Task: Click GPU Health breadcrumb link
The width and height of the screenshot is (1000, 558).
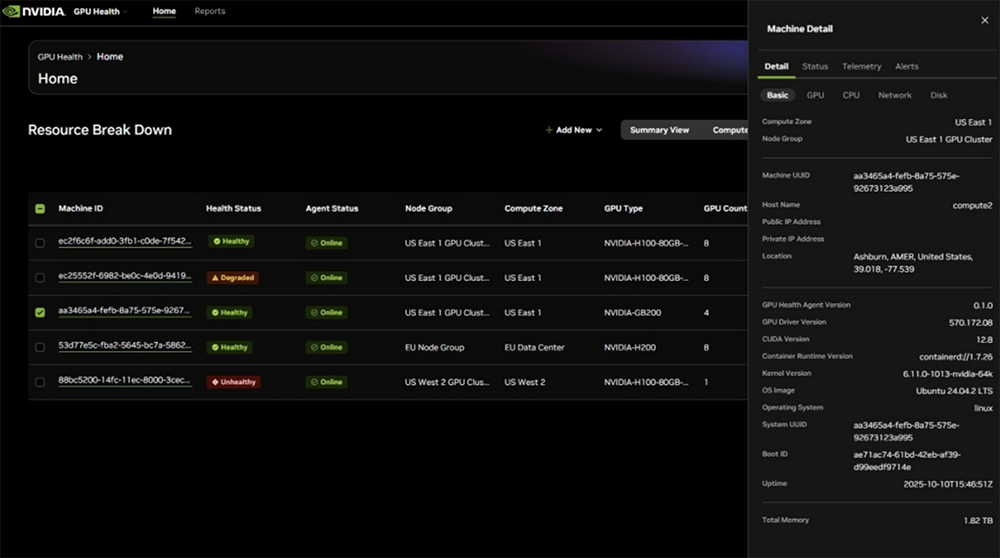Action: point(61,57)
